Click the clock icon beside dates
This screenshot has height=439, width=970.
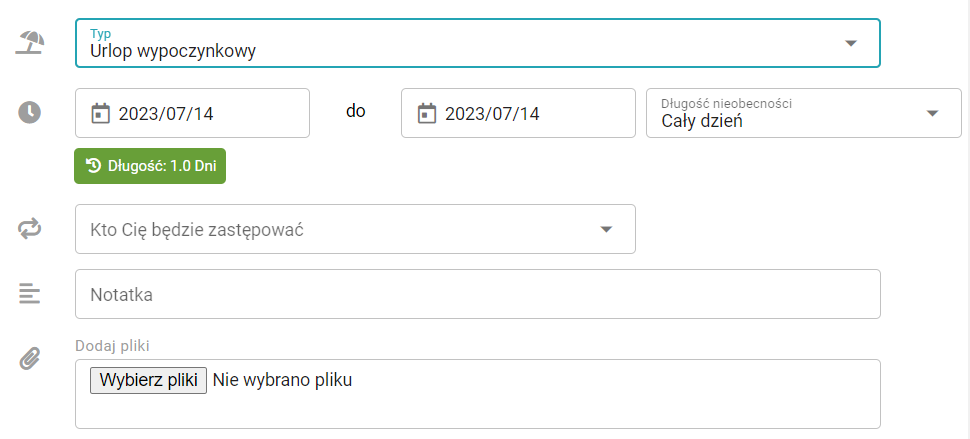30,112
